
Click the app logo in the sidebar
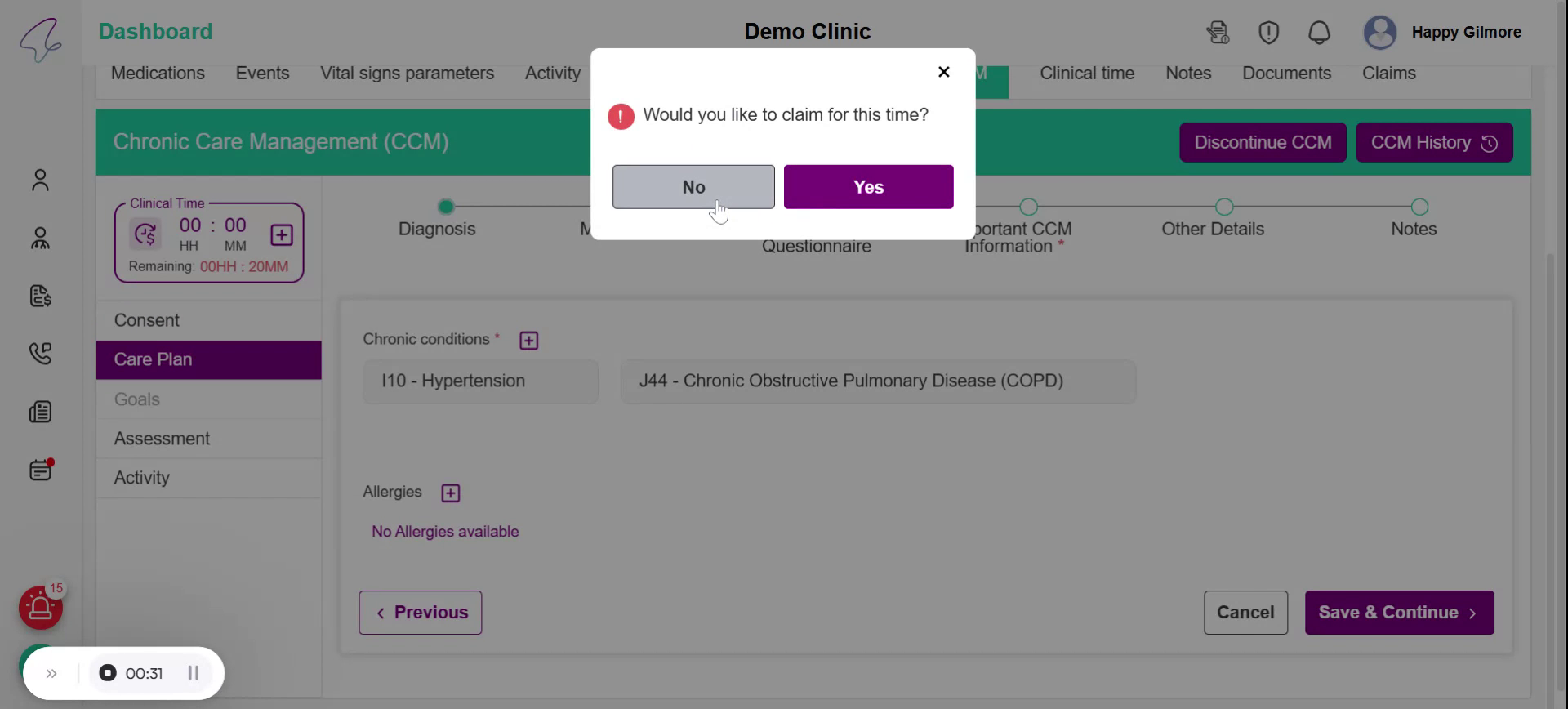[41, 39]
